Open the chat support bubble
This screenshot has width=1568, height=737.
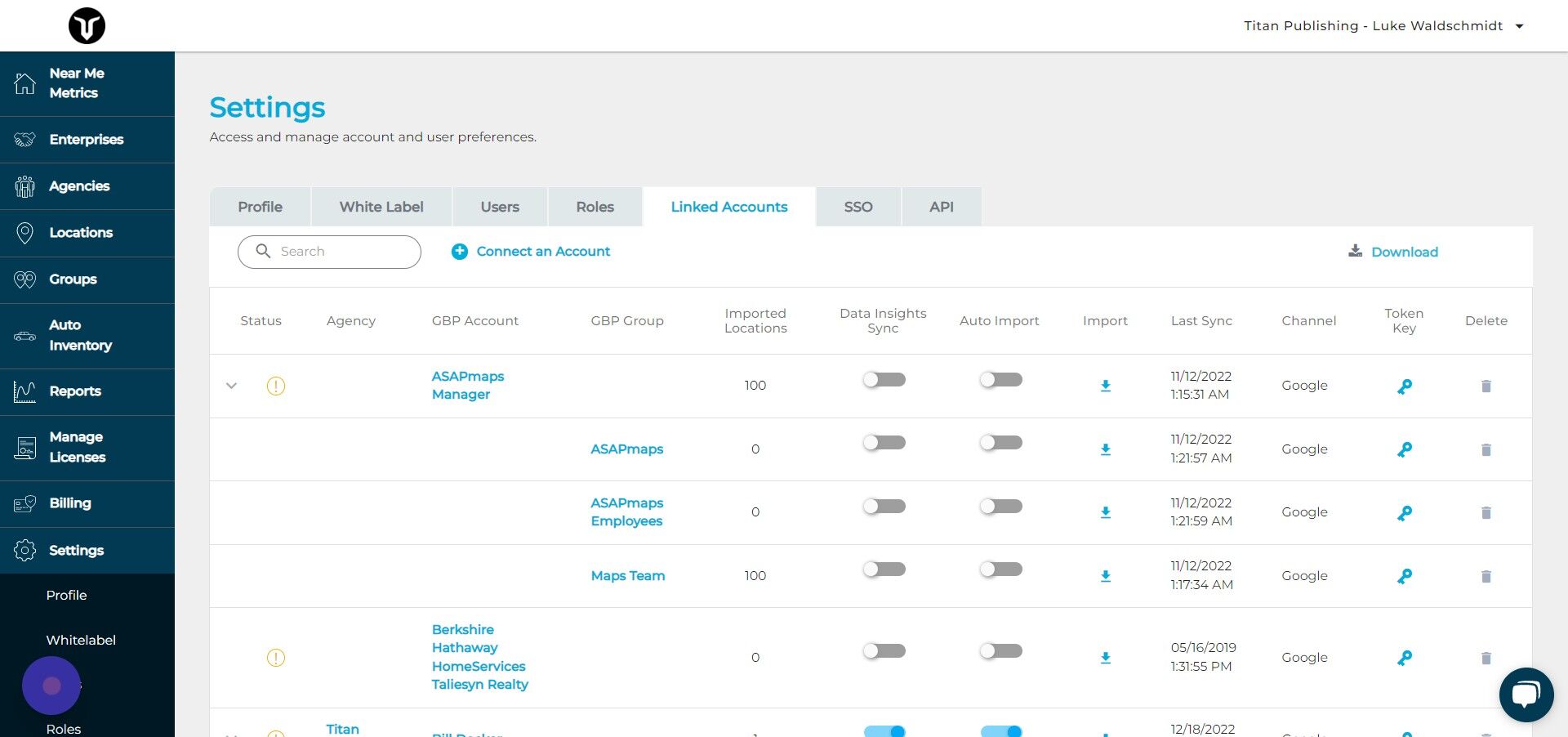(1526, 694)
